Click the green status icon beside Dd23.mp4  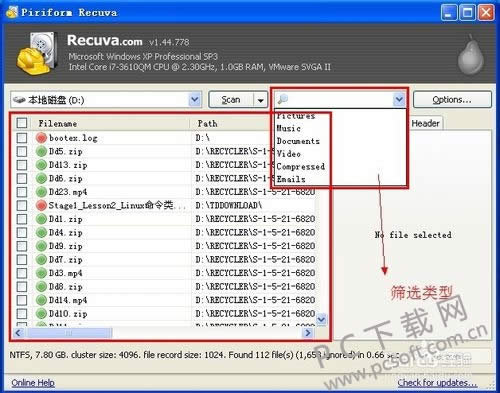click(41, 192)
